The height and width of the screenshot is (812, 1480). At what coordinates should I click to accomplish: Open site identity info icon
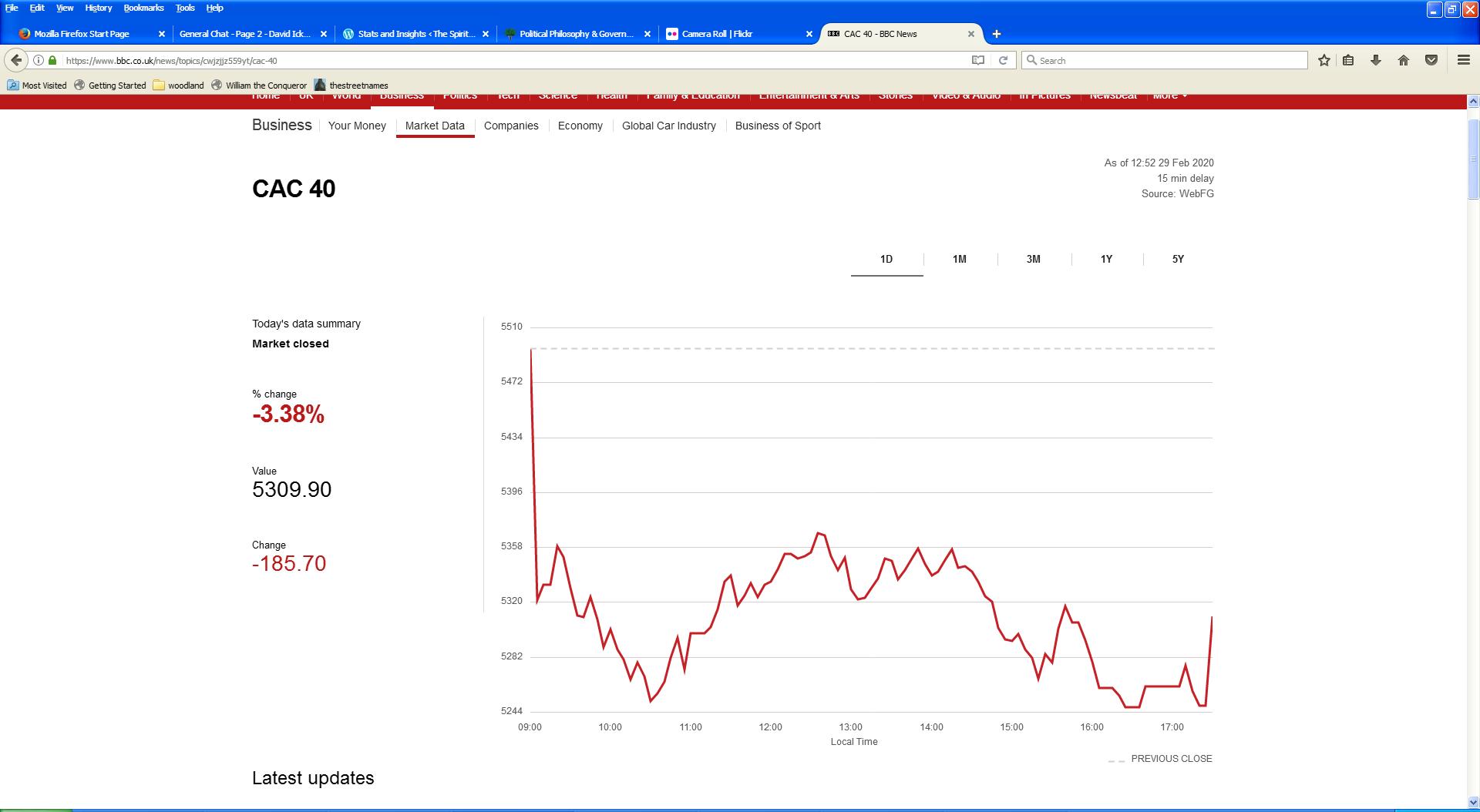coord(39,60)
